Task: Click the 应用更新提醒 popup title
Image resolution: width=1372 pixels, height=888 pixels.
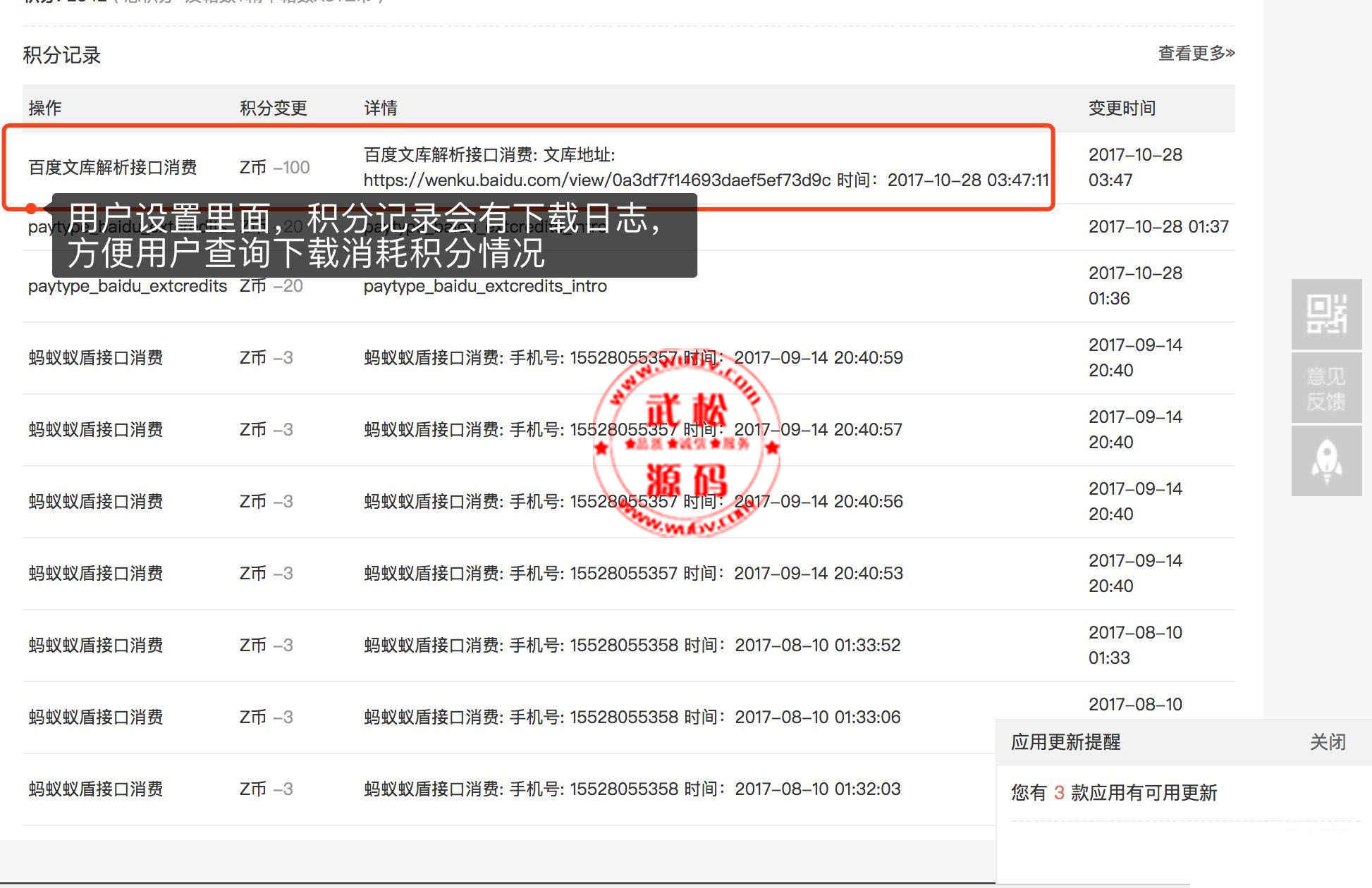Action: pos(1065,742)
